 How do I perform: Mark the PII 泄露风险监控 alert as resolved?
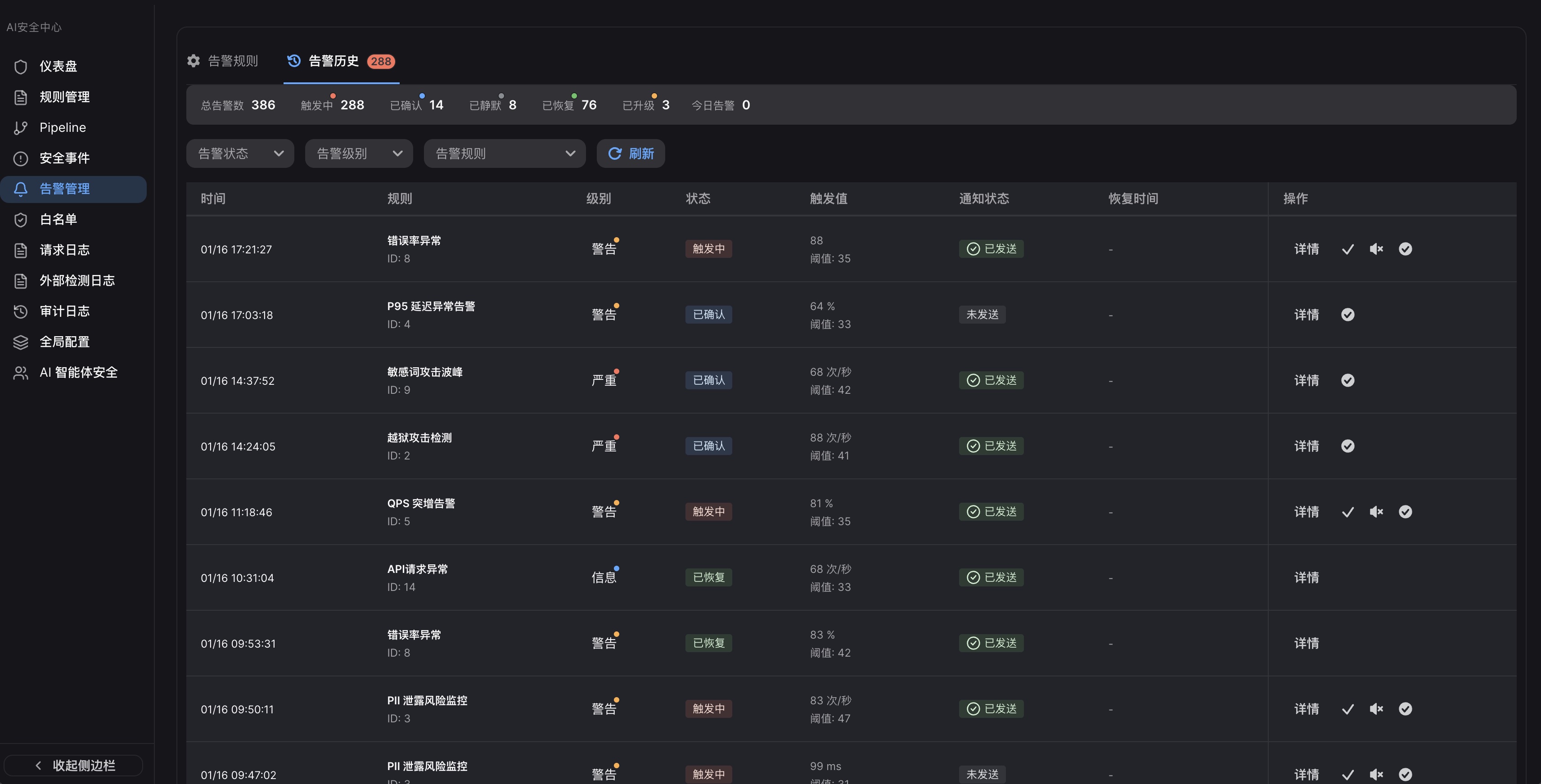[1405, 709]
